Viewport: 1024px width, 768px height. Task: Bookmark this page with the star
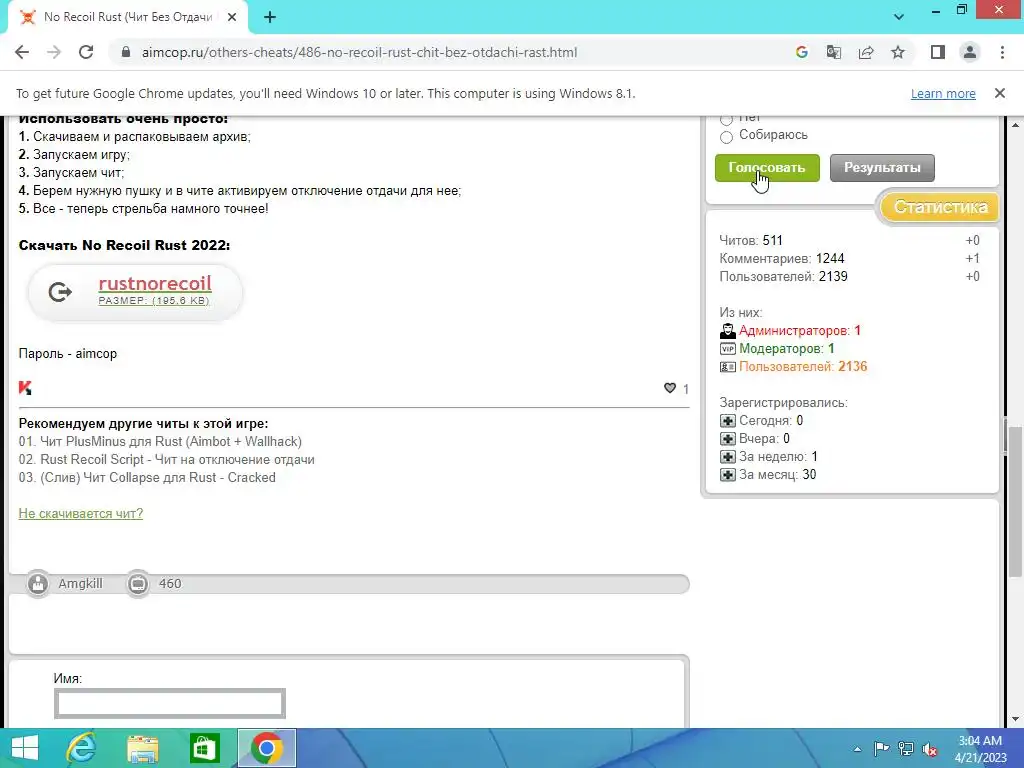(898, 52)
